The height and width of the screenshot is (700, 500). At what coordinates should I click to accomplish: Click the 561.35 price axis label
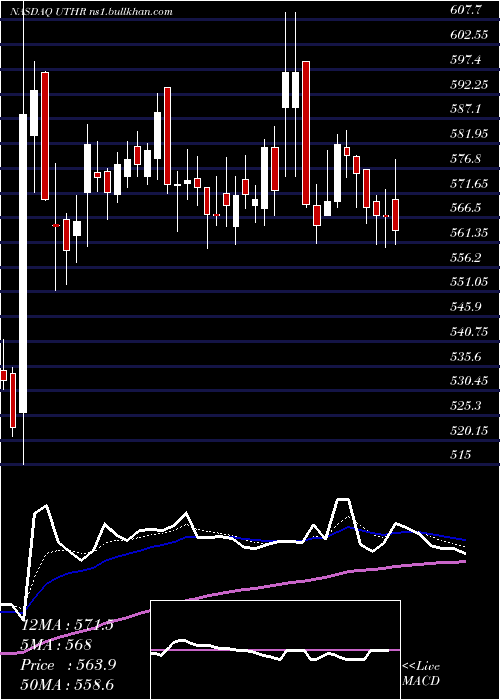469,233
